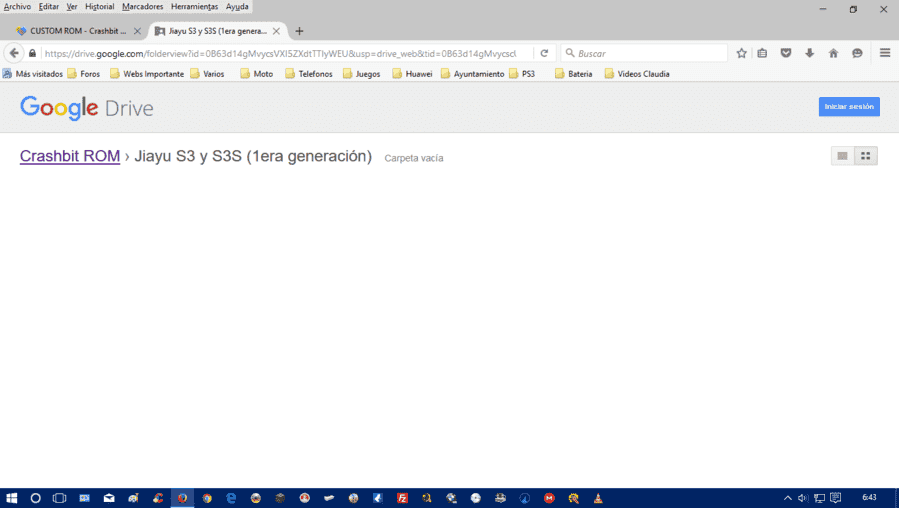Switch to list view in Drive

tap(842, 156)
